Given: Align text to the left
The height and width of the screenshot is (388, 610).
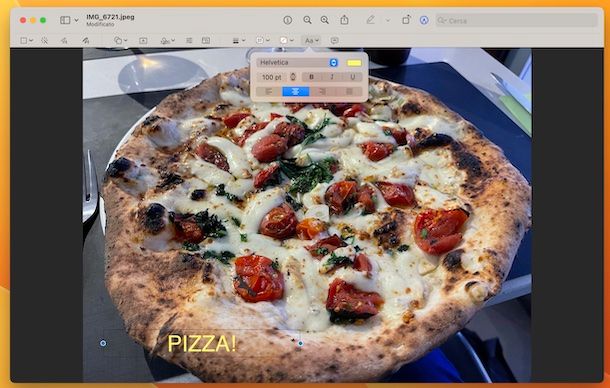Looking at the screenshot, I should 269,91.
